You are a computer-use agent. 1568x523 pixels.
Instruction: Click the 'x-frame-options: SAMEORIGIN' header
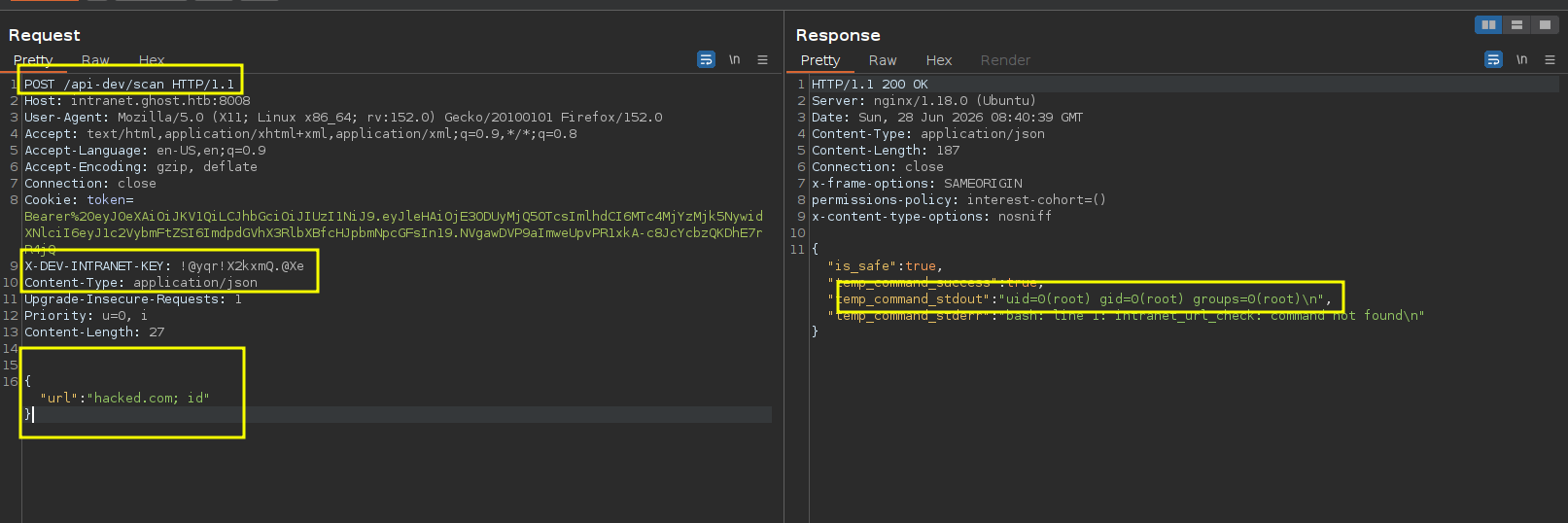(x=917, y=184)
